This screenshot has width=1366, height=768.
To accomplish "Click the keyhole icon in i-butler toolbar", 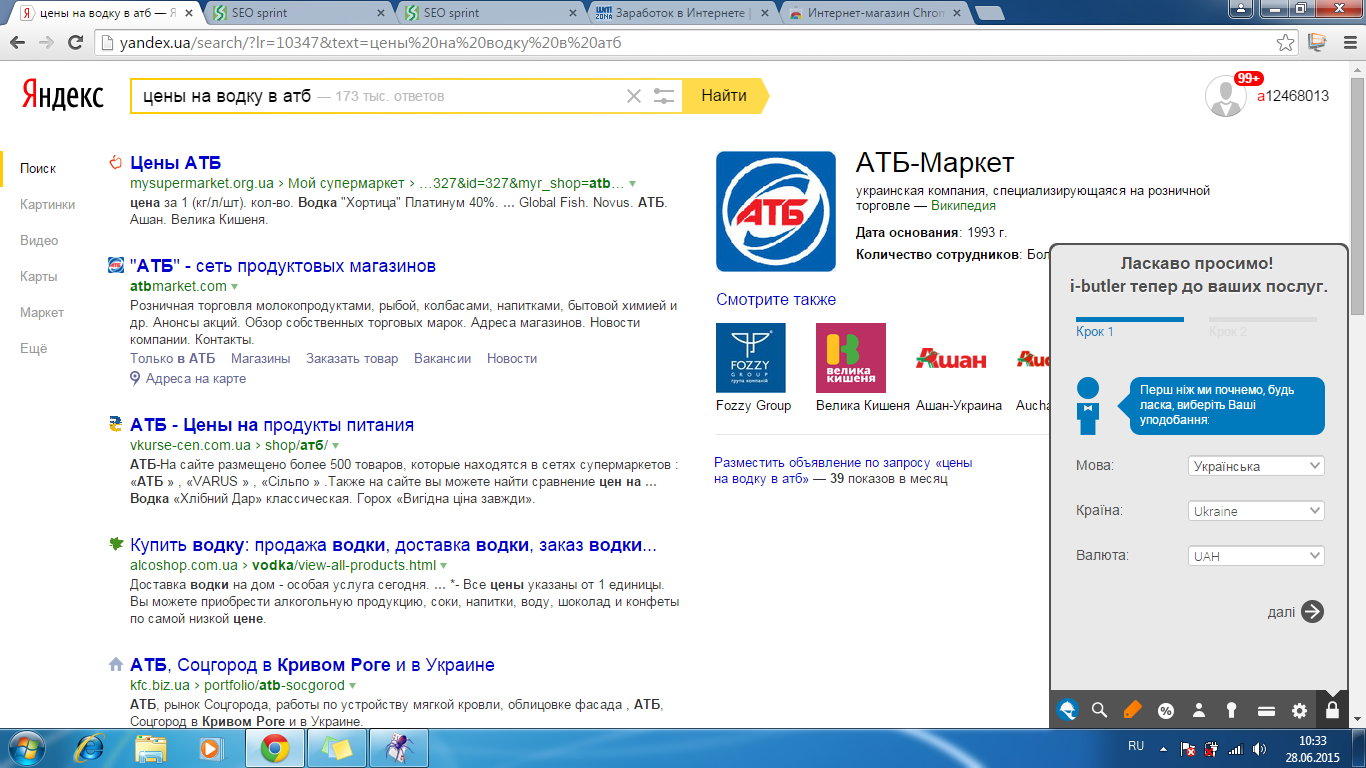I will [x=1232, y=711].
